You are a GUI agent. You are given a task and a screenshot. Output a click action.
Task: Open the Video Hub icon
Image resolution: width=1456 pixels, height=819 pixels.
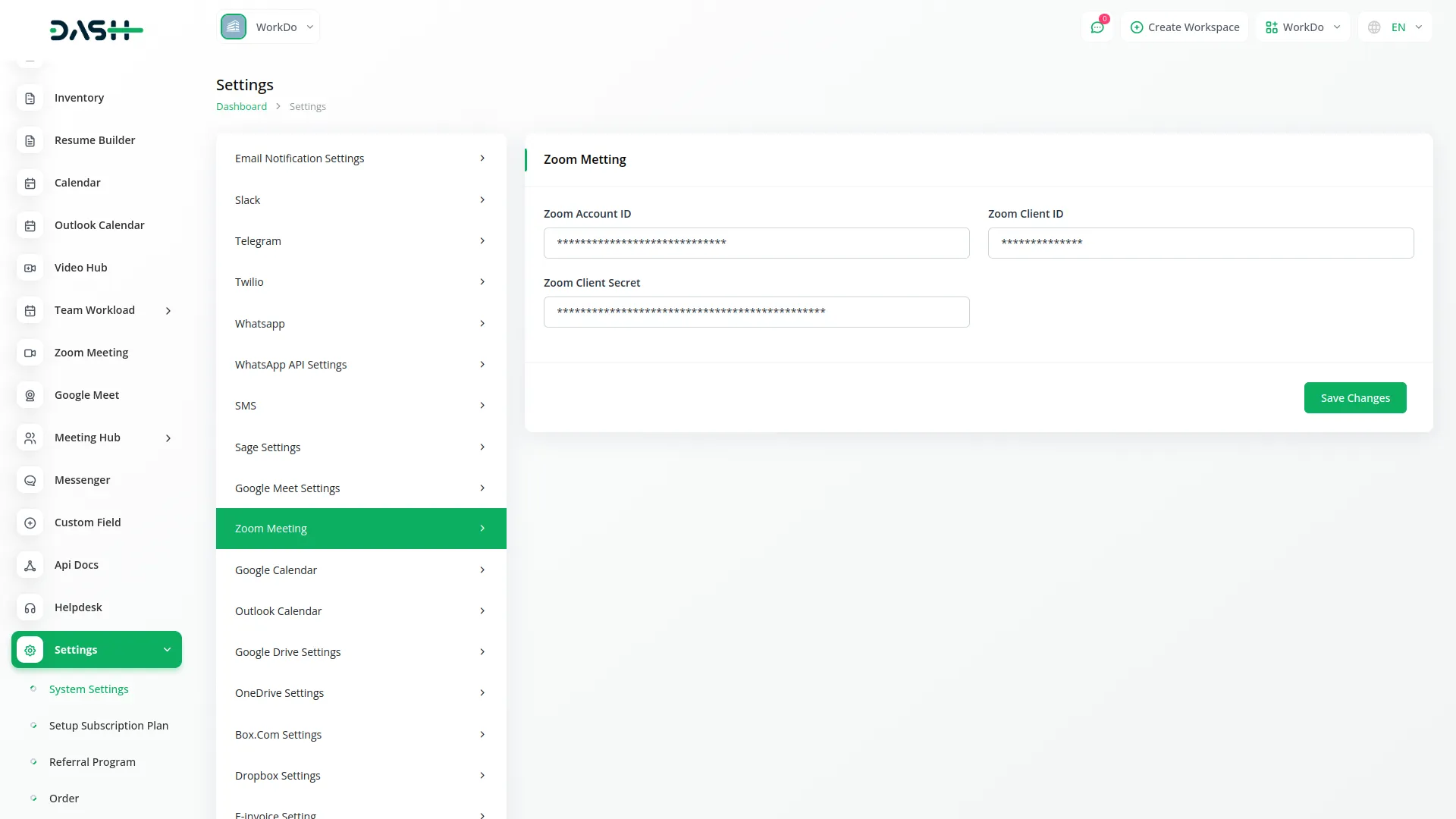pos(30,268)
